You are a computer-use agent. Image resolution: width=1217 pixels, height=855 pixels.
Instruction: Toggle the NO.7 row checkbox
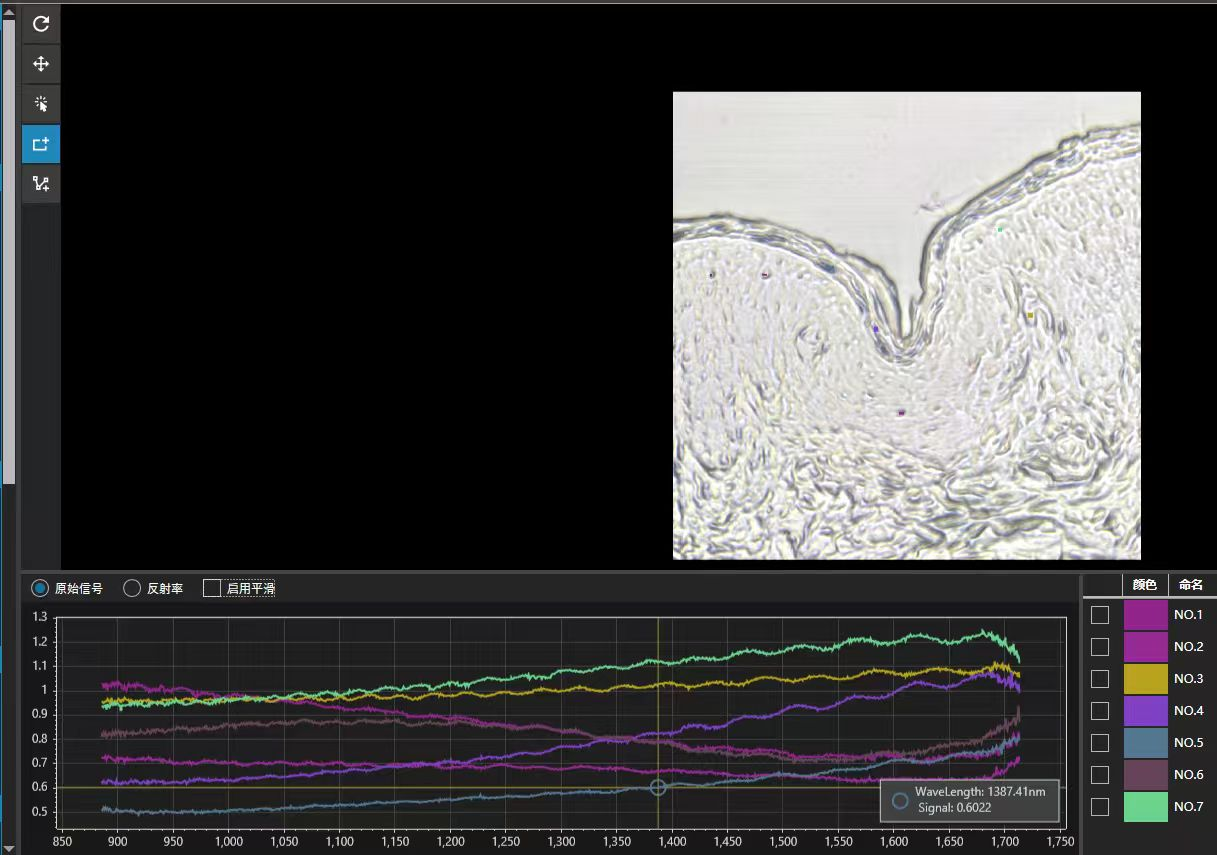1100,807
